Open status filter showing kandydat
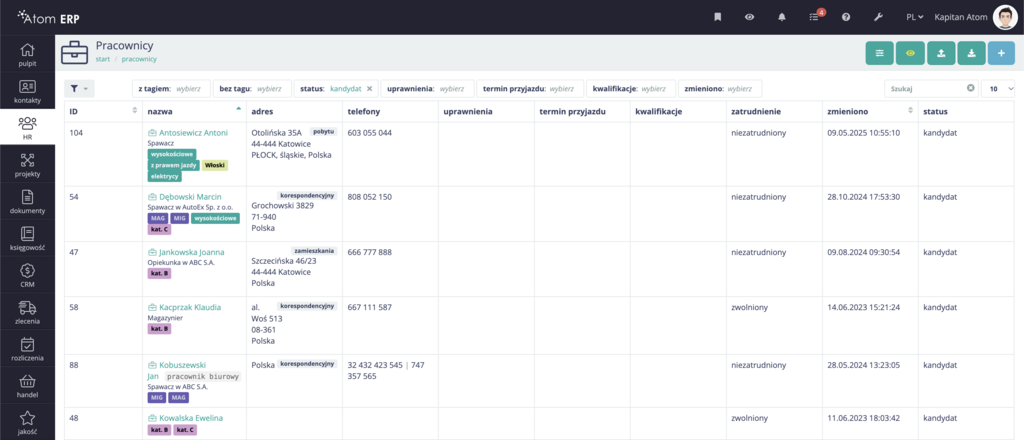 point(336,88)
